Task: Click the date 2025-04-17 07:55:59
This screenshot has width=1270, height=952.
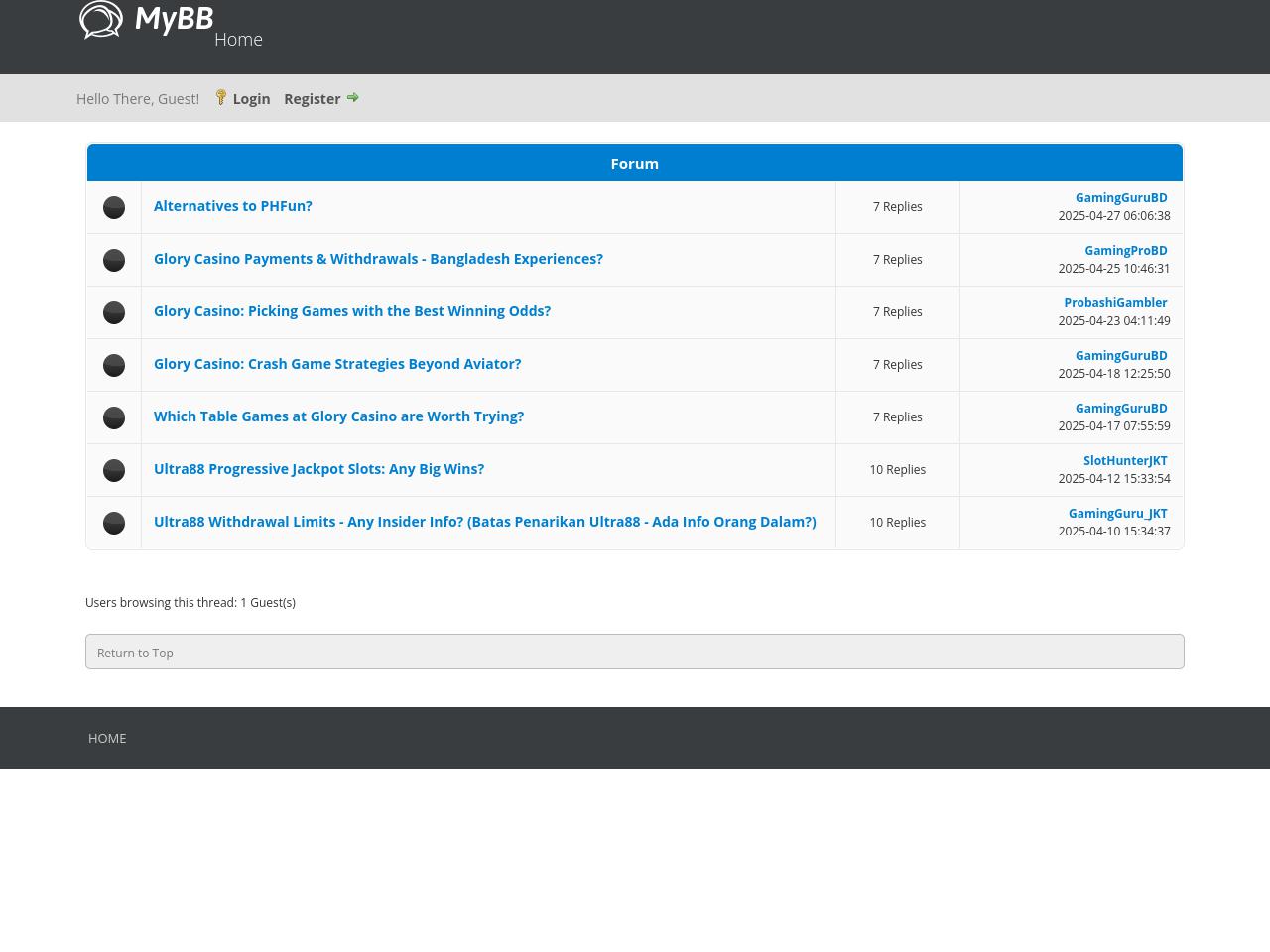Action: pyautogui.click(x=1114, y=426)
